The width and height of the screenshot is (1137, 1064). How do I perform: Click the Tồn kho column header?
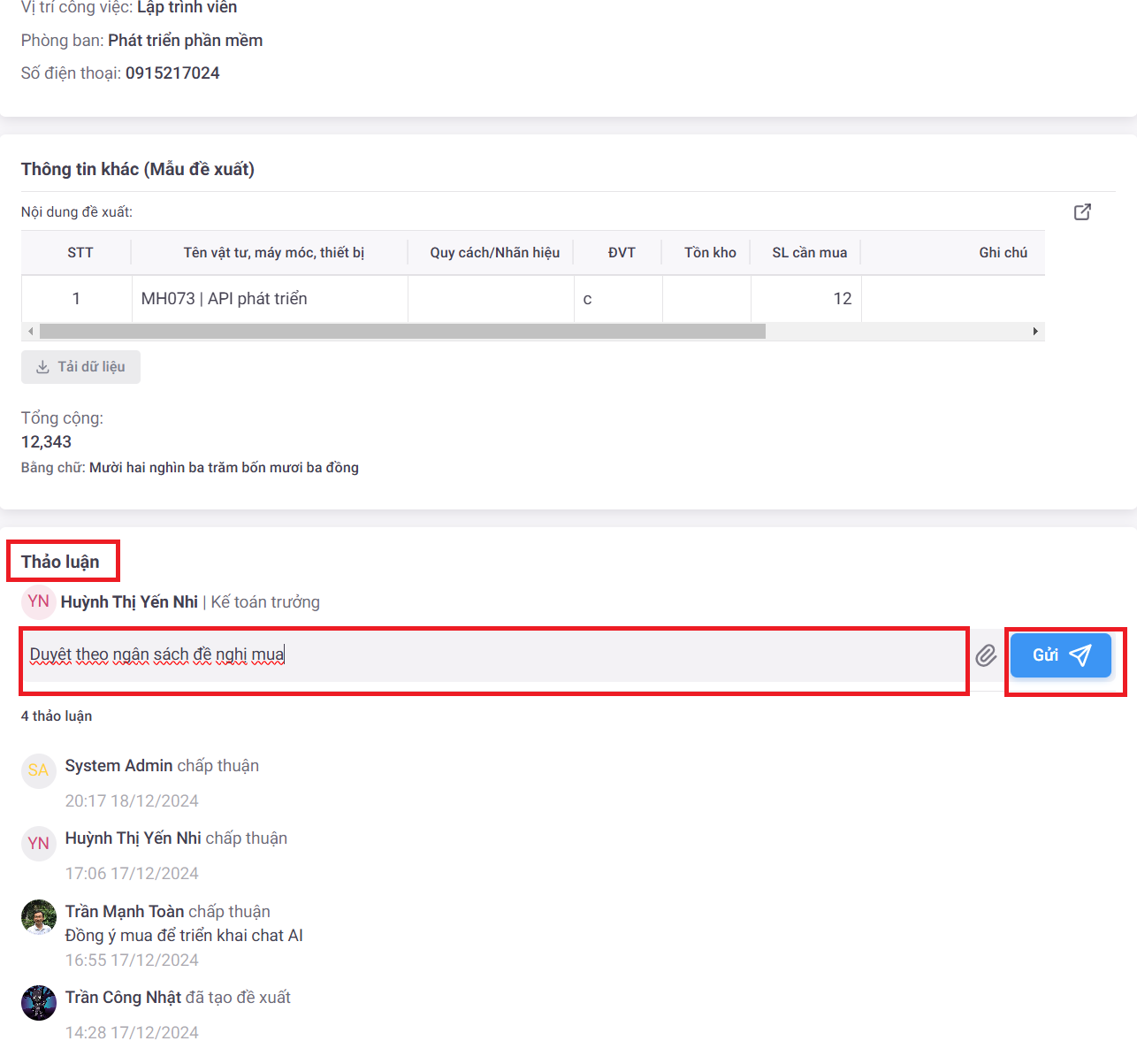click(709, 253)
